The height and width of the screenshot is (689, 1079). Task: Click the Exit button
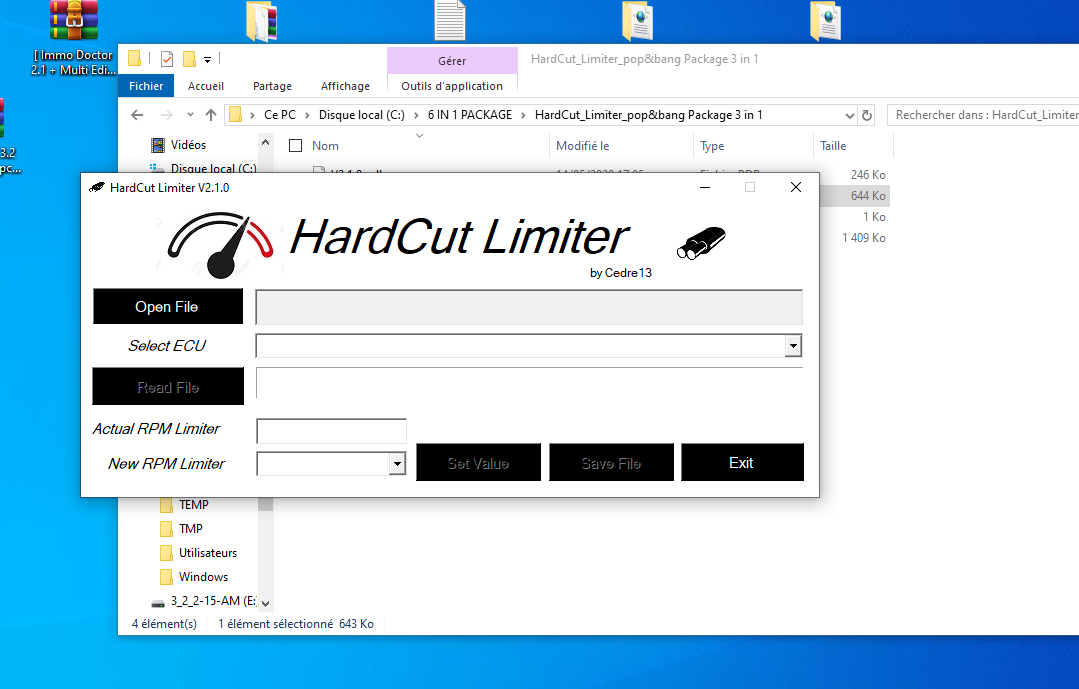(x=742, y=463)
